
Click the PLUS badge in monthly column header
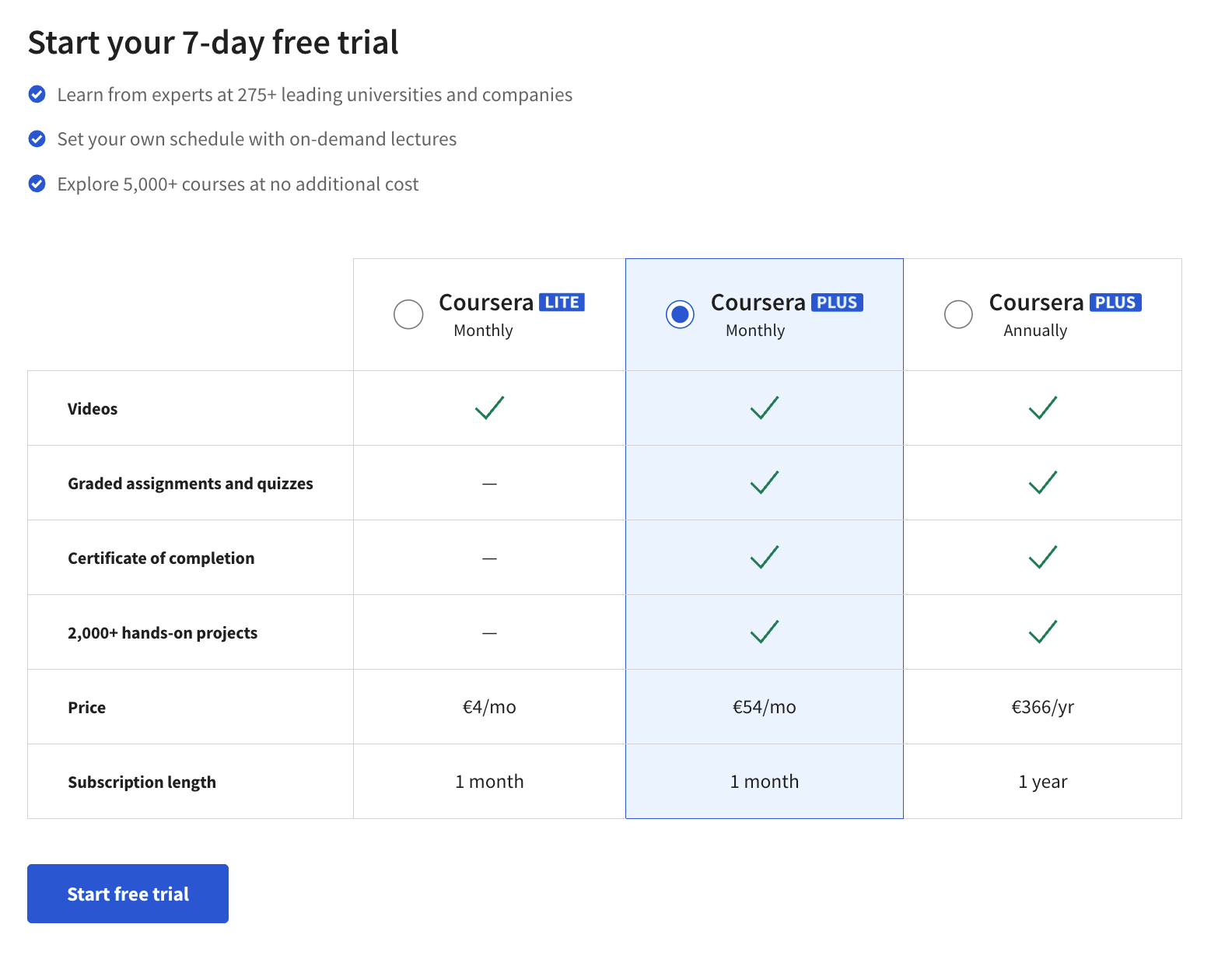[x=838, y=302]
